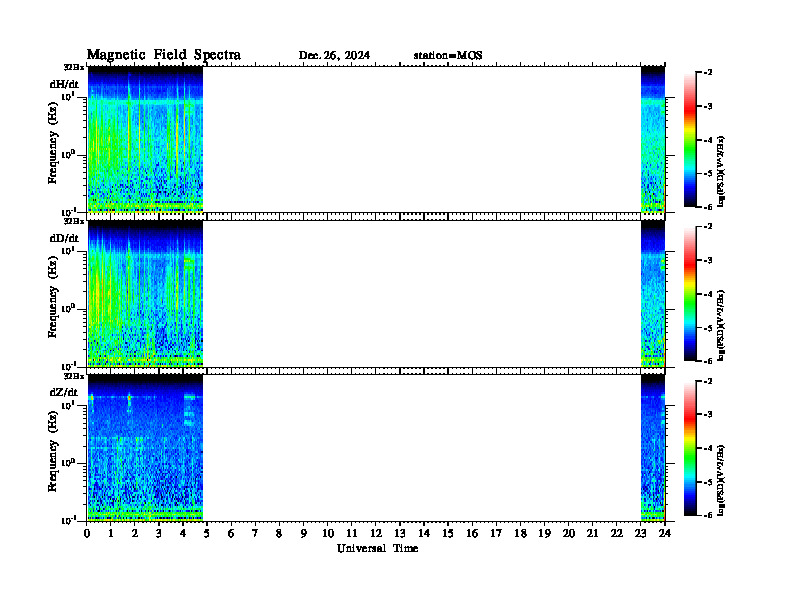Screen dimensions: 792x612
Task: Click hour tick label 15 on time axis
Action: tap(448, 533)
